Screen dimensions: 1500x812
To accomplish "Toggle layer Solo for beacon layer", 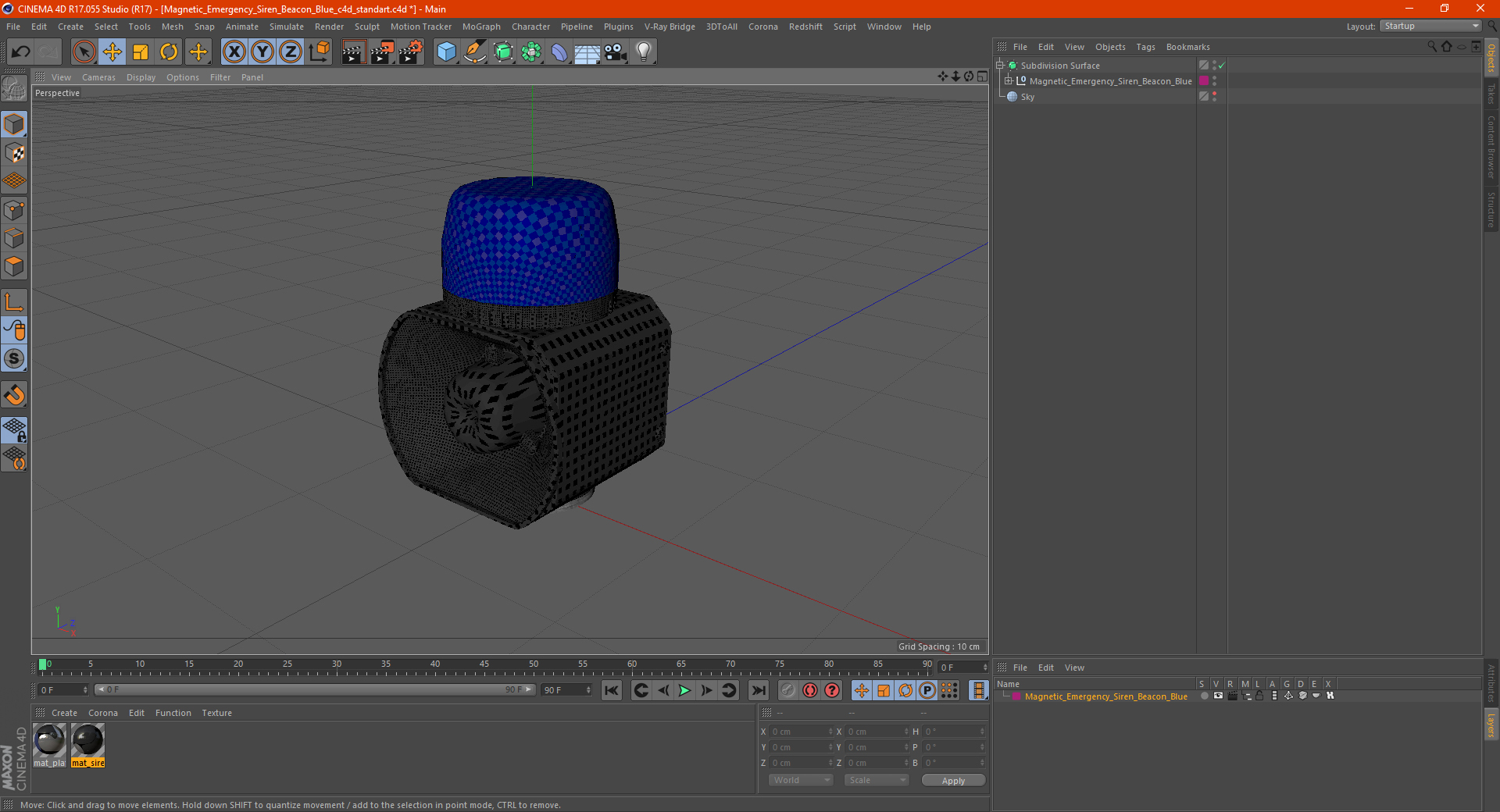I will (1204, 696).
